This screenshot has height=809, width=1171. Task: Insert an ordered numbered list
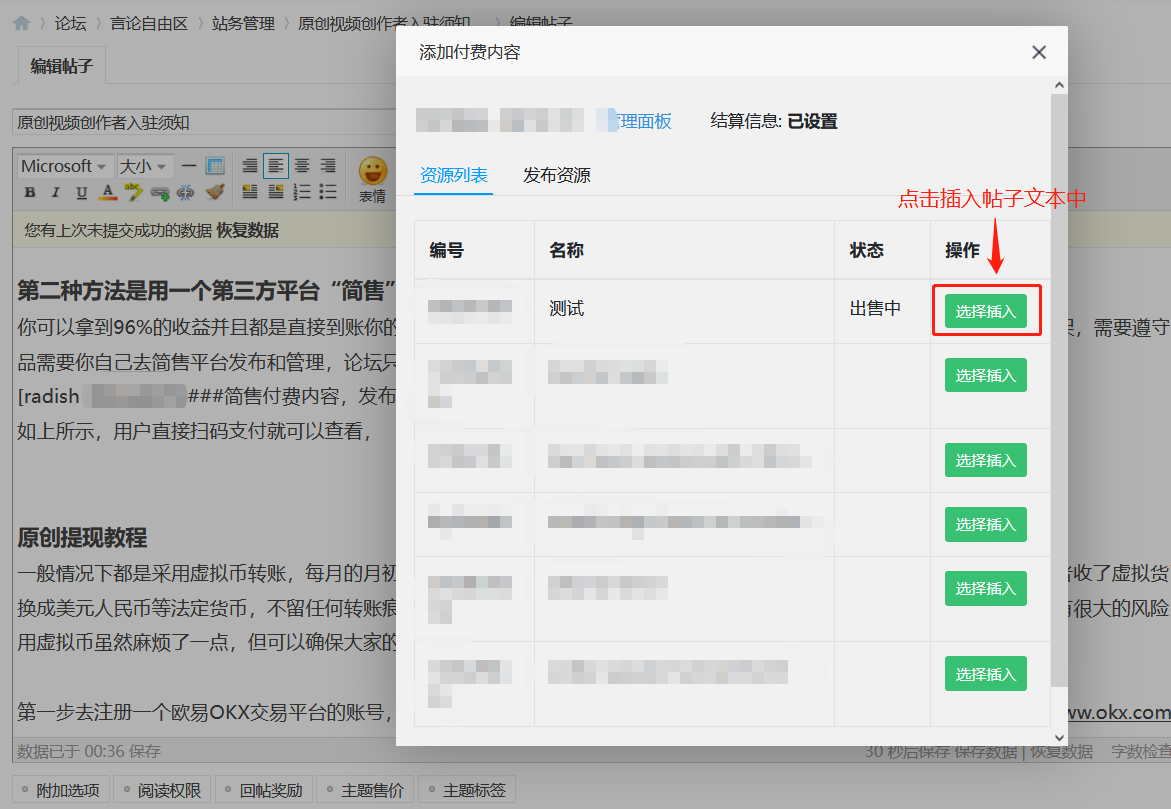click(x=301, y=192)
